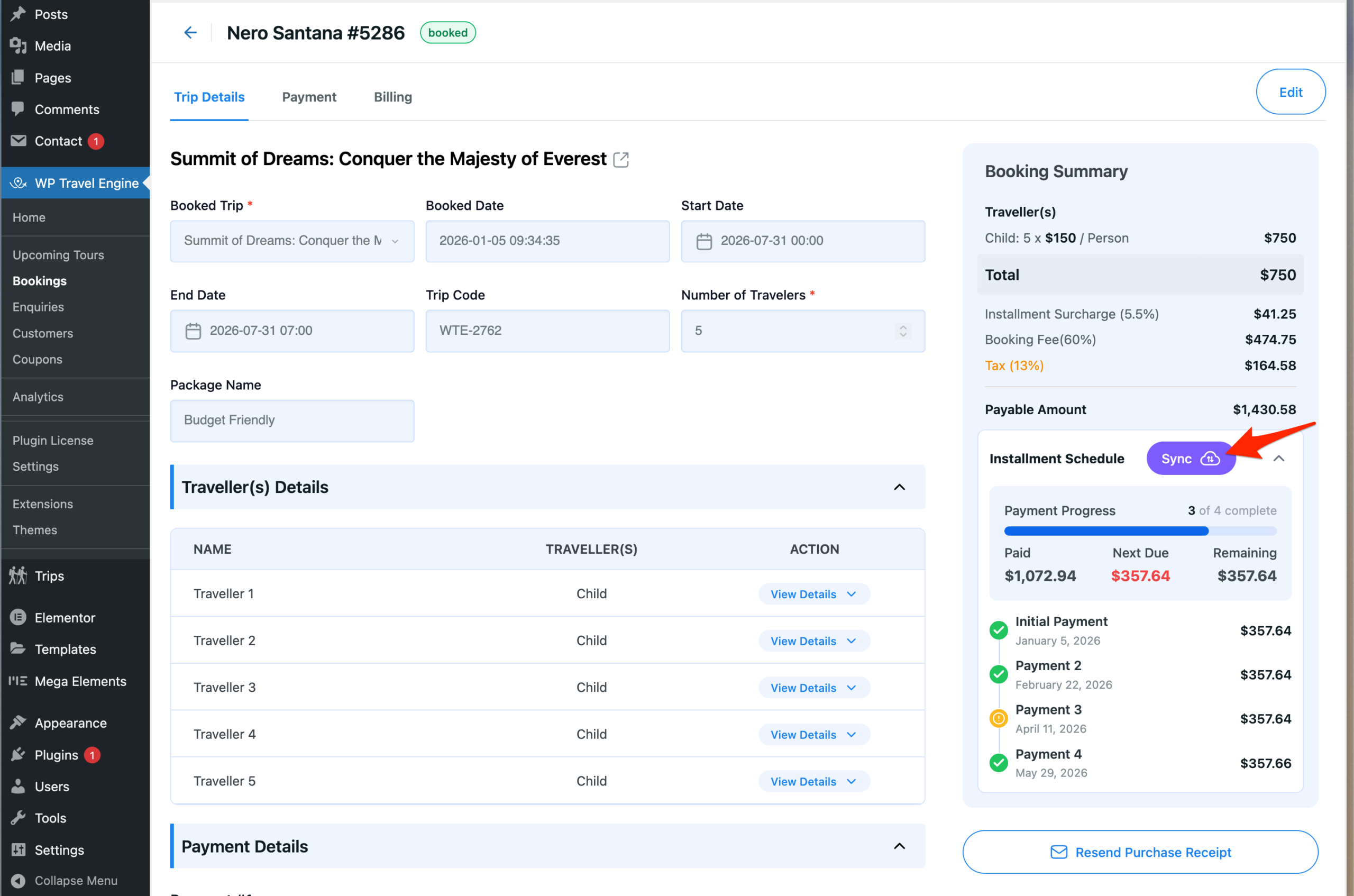The width and height of the screenshot is (1354, 896).
Task: Collapse the Installment Schedule panel
Action: (x=1278, y=458)
